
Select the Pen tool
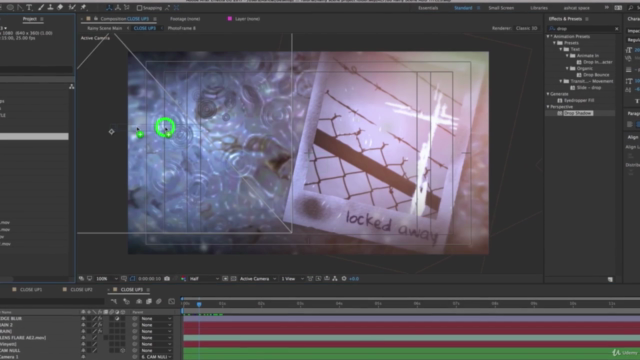pyautogui.click(x=20, y=7)
